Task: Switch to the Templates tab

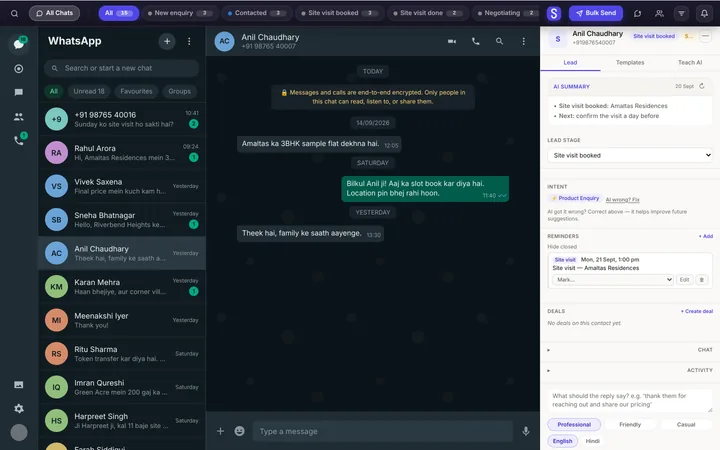Action: 630,62
